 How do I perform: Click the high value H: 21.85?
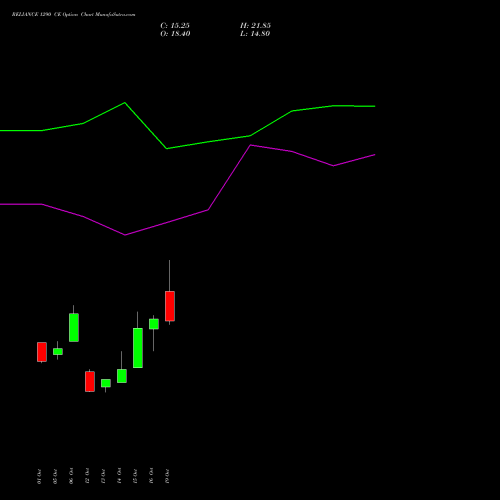tap(255, 26)
